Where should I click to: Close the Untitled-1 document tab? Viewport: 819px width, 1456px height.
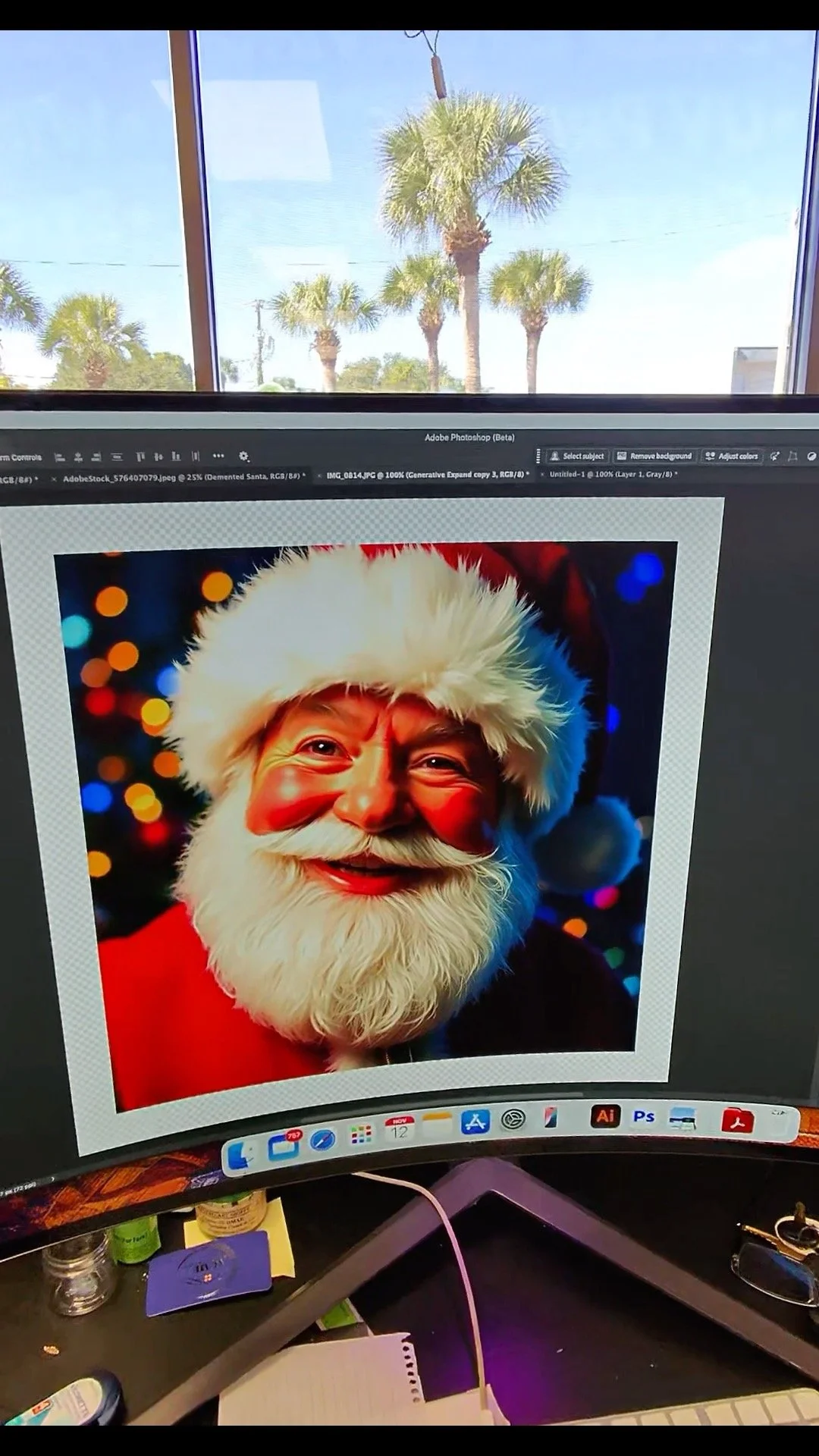click(x=542, y=475)
